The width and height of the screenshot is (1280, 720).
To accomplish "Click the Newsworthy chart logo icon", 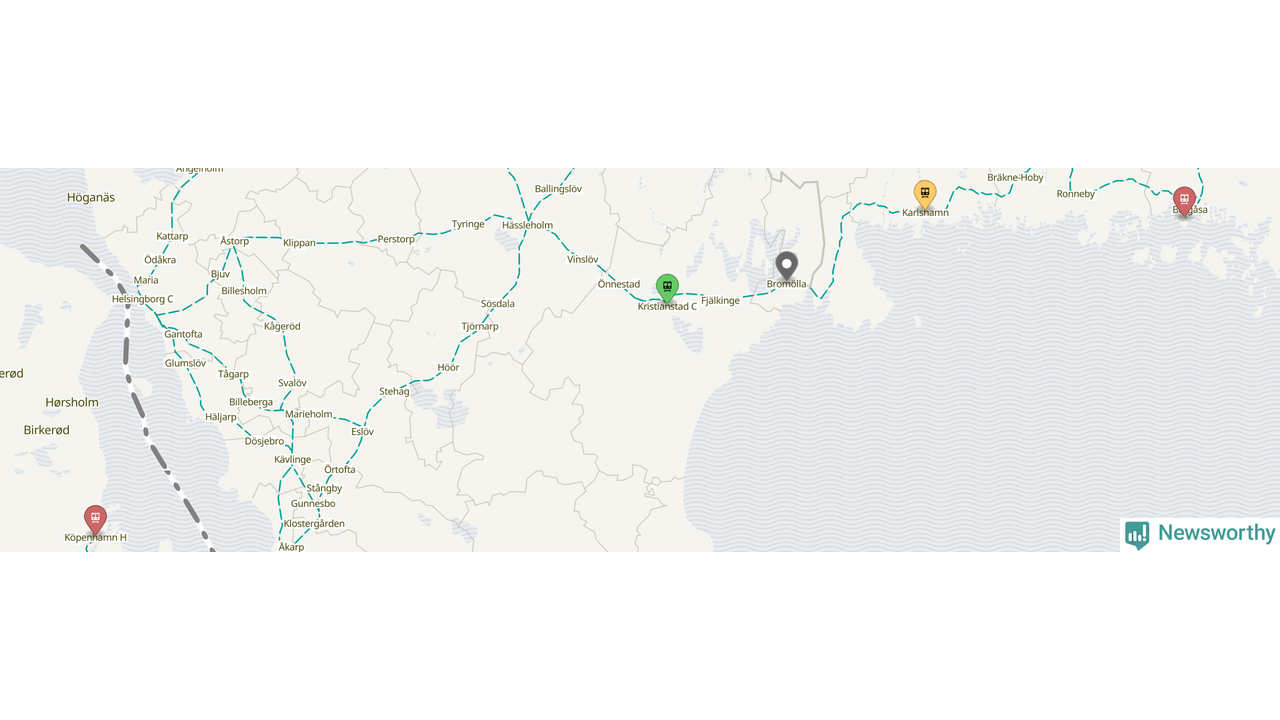I will [x=1137, y=535].
